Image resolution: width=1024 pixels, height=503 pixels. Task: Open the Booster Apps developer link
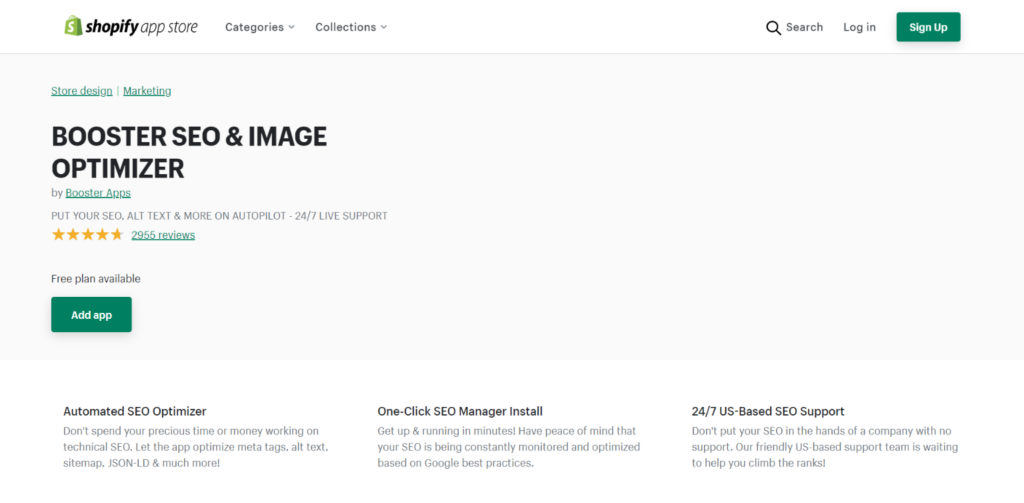98,193
